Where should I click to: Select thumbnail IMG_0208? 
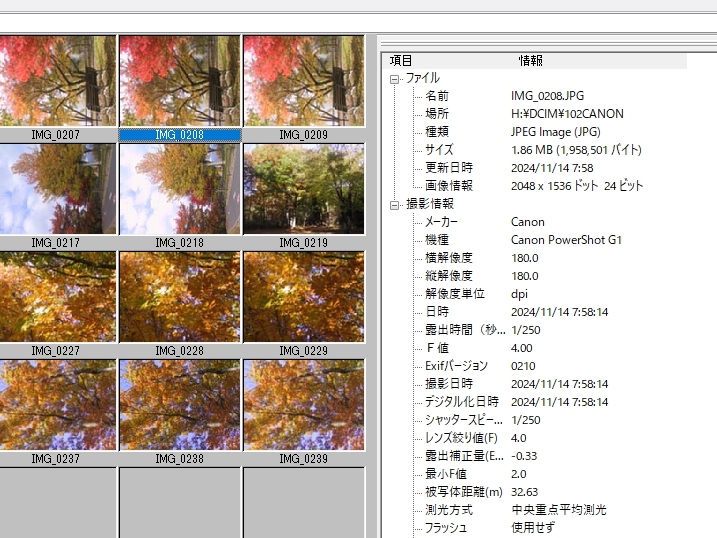click(x=180, y=80)
